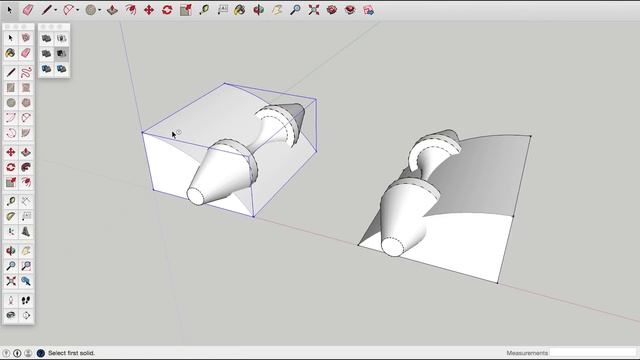Click the highlighted Subtract solid tool
The width and height of the screenshot is (640, 360).
62,53
